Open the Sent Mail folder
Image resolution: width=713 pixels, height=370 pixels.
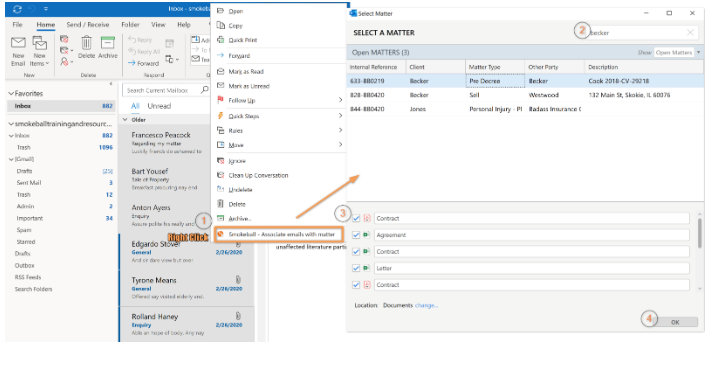click(x=29, y=183)
